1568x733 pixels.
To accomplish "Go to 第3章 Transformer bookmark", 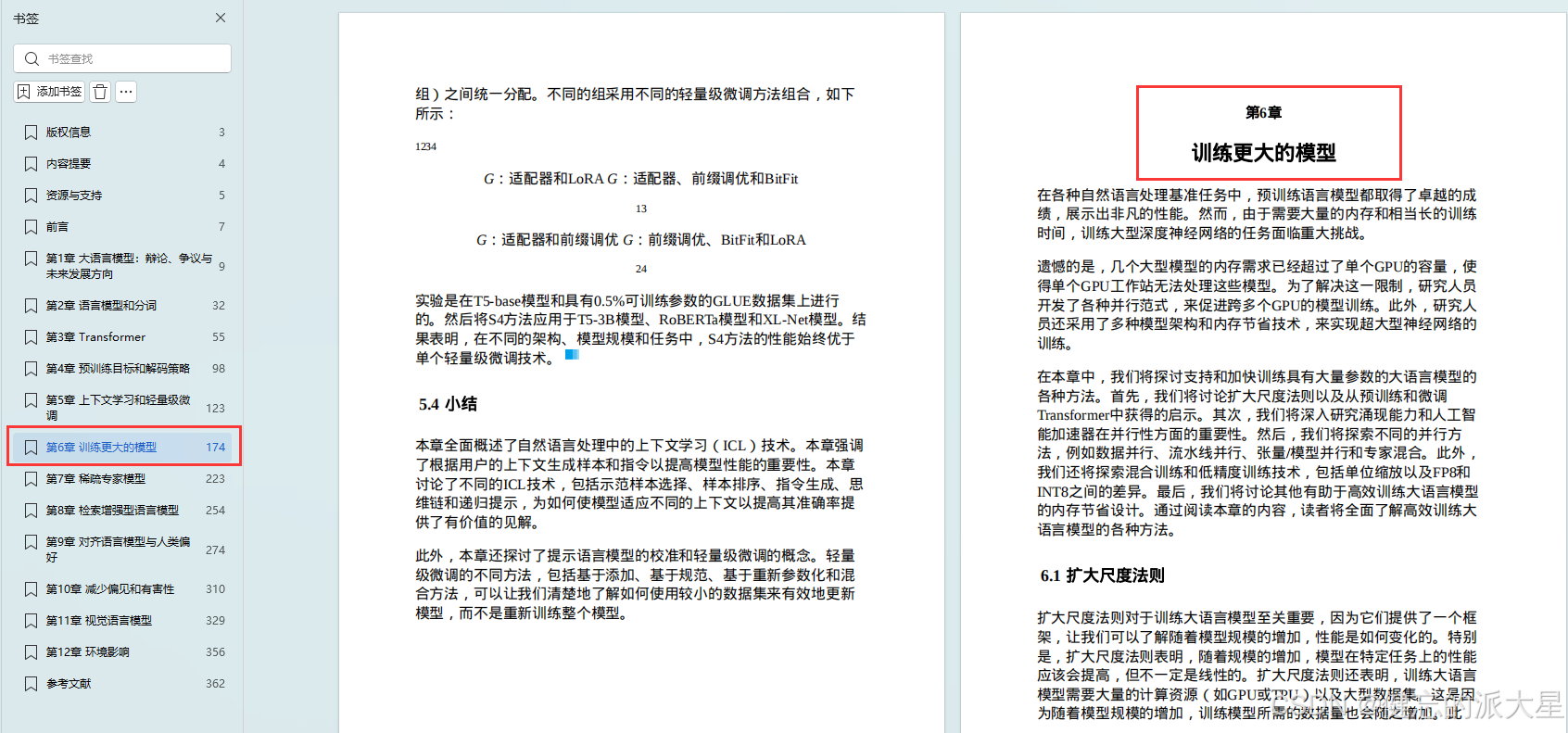I will 95,337.
